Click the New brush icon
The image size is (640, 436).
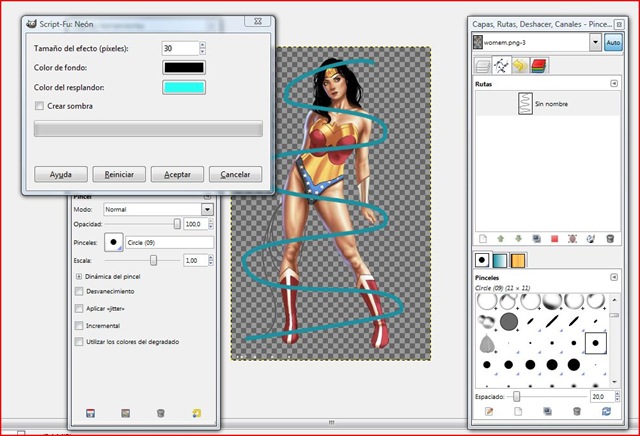click(518, 411)
